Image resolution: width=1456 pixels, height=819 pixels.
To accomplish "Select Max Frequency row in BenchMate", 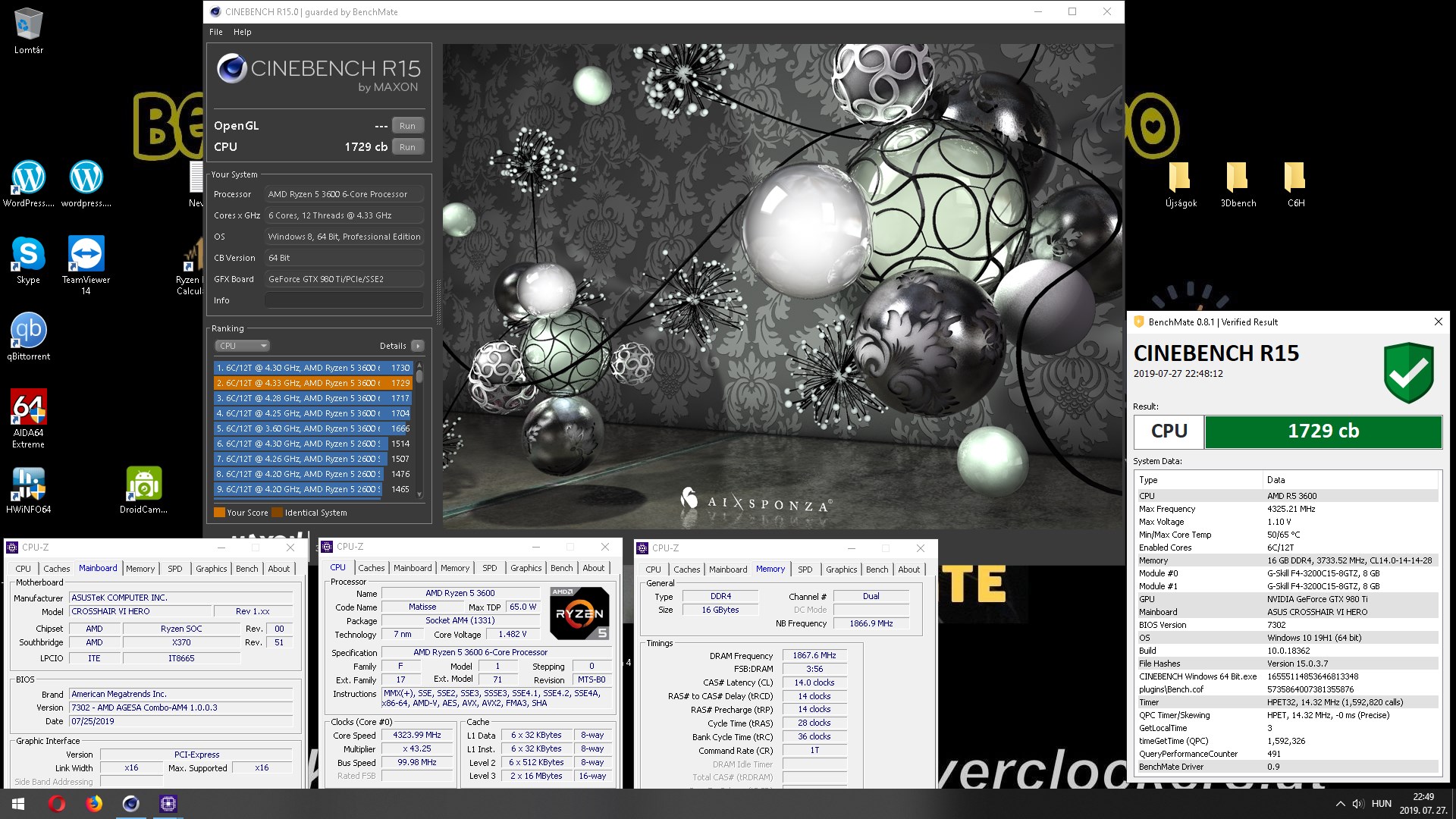I will pos(1287,509).
